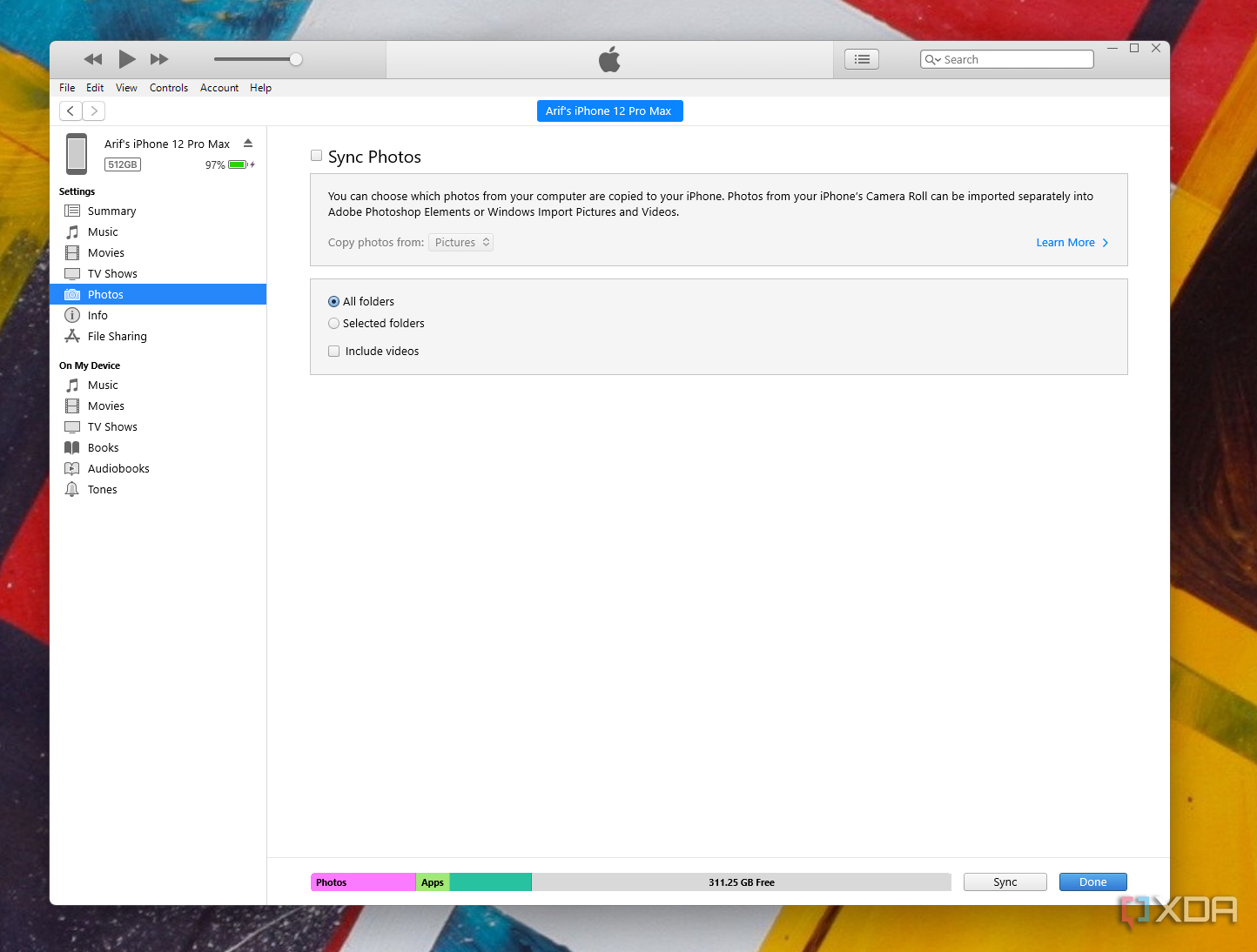This screenshot has width=1257, height=952.
Task: Open the Edit menu
Action: (x=95, y=88)
